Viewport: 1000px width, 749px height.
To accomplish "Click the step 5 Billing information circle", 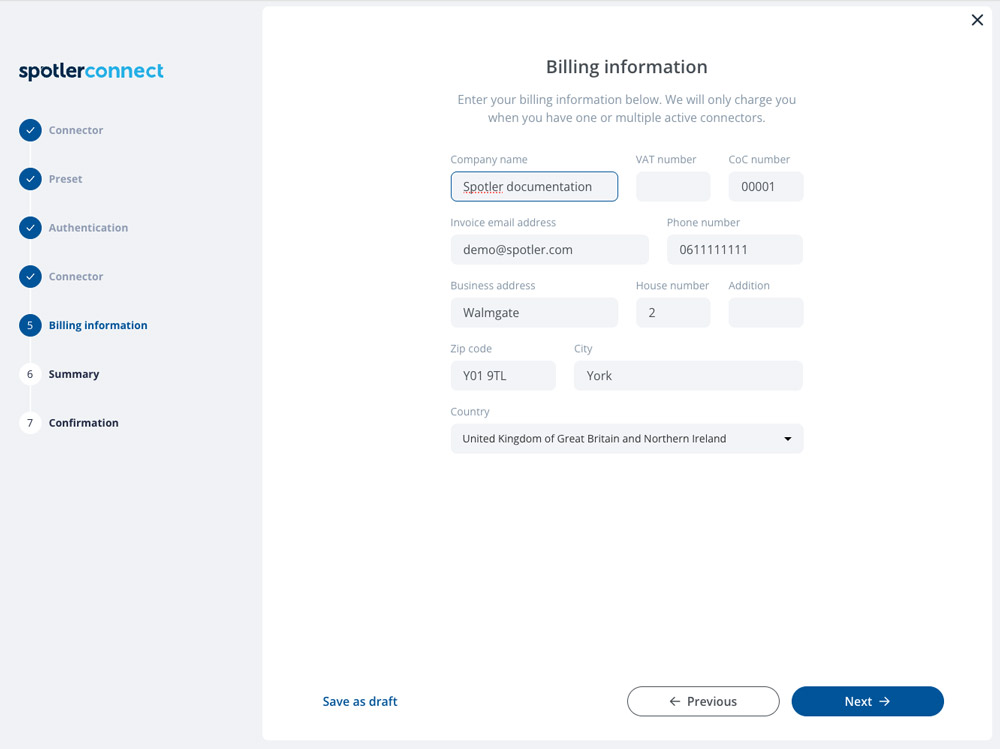I will (x=30, y=325).
